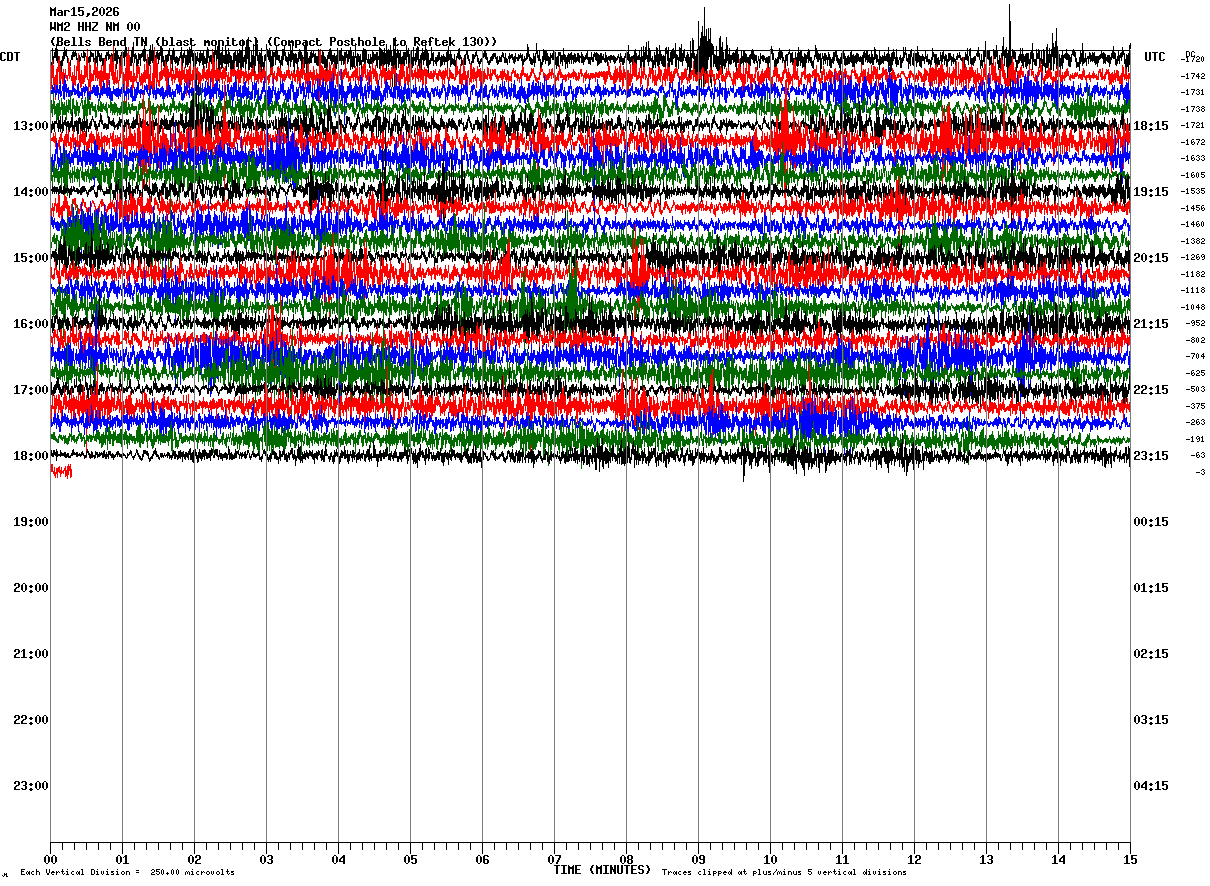The height and width of the screenshot is (886, 1210).
Task: Click the Traces clipped at plus/minus 5 note
Action: tap(784, 873)
